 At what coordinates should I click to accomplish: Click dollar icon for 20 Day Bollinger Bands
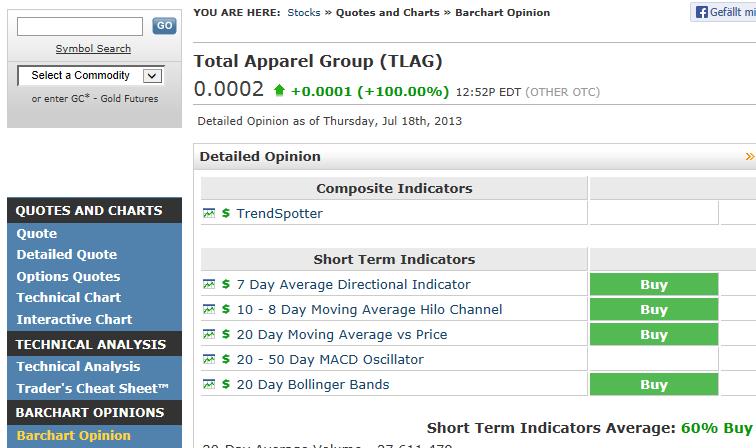pyautogui.click(x=226, y=384)
